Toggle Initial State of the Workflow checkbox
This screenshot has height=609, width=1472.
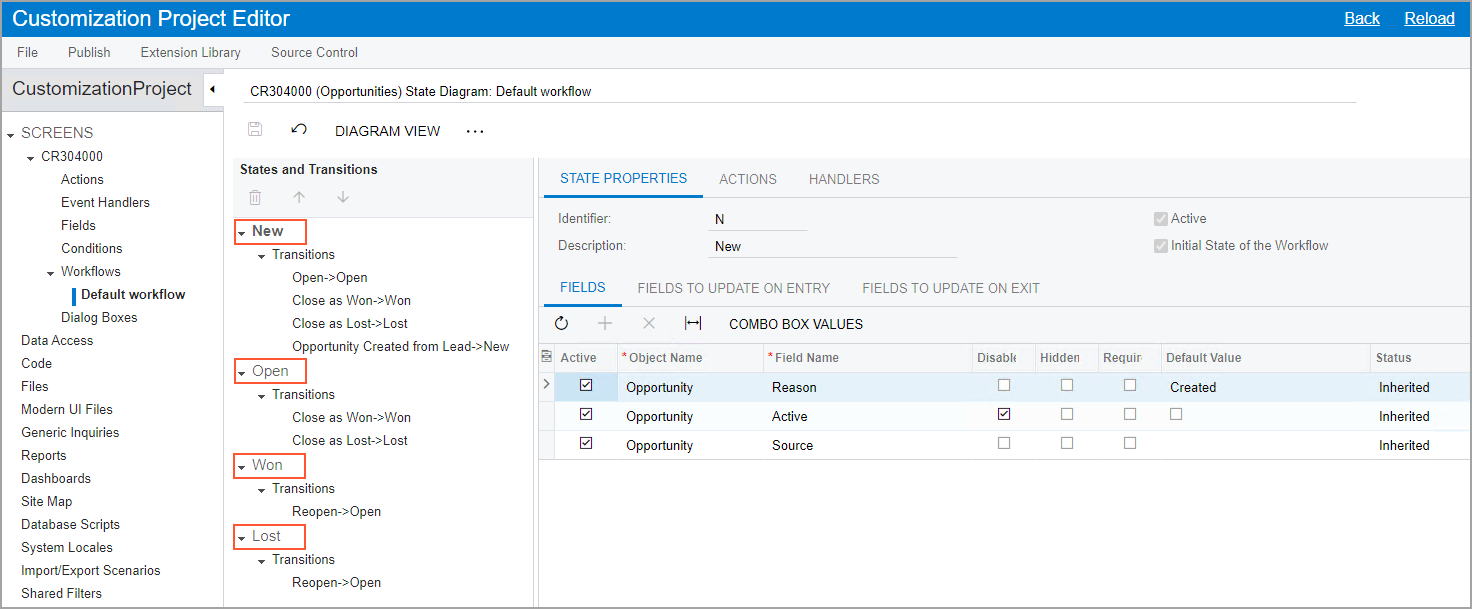pos(1160,245)
